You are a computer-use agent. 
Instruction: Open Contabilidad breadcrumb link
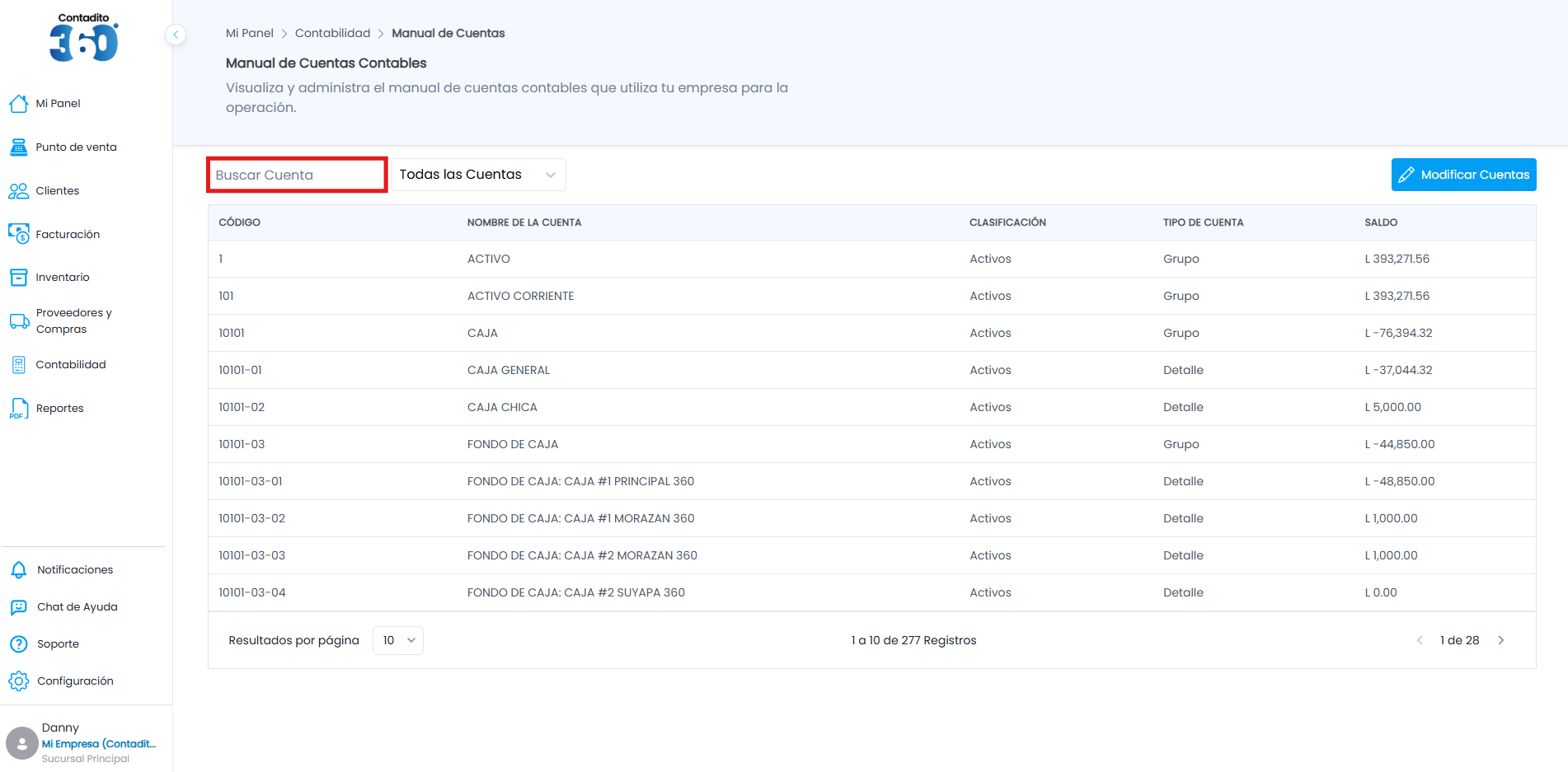tap(333, 33)
